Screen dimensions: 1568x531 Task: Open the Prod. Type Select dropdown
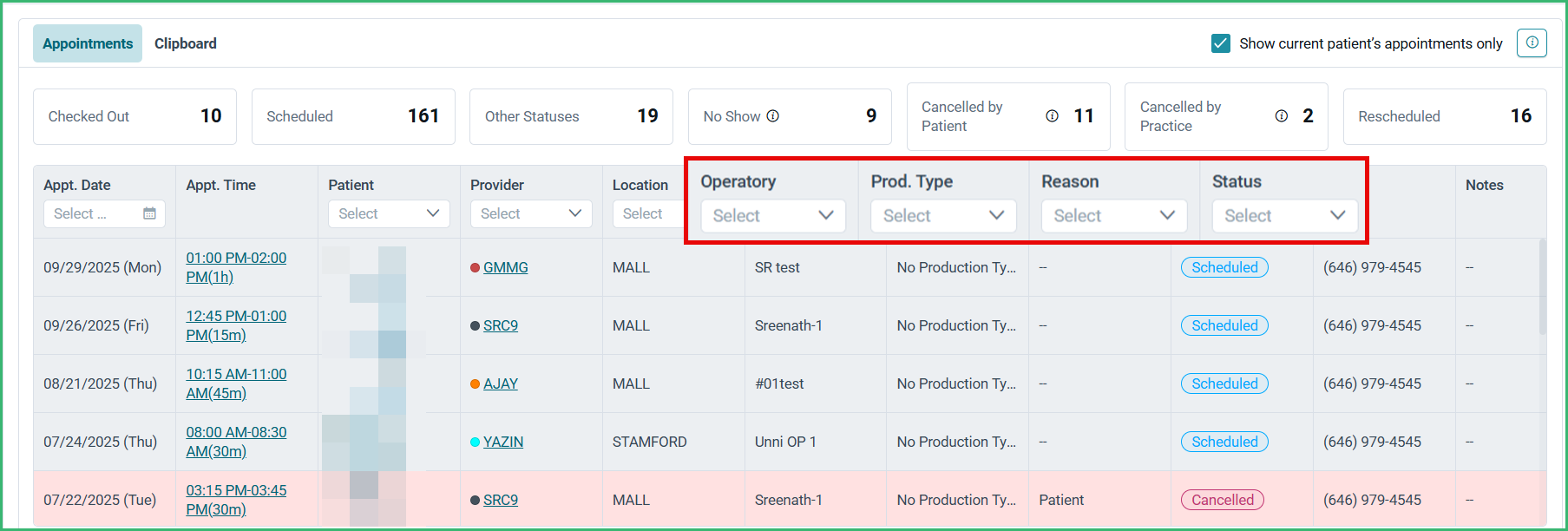pyautogui.click(x=943, y=215)
